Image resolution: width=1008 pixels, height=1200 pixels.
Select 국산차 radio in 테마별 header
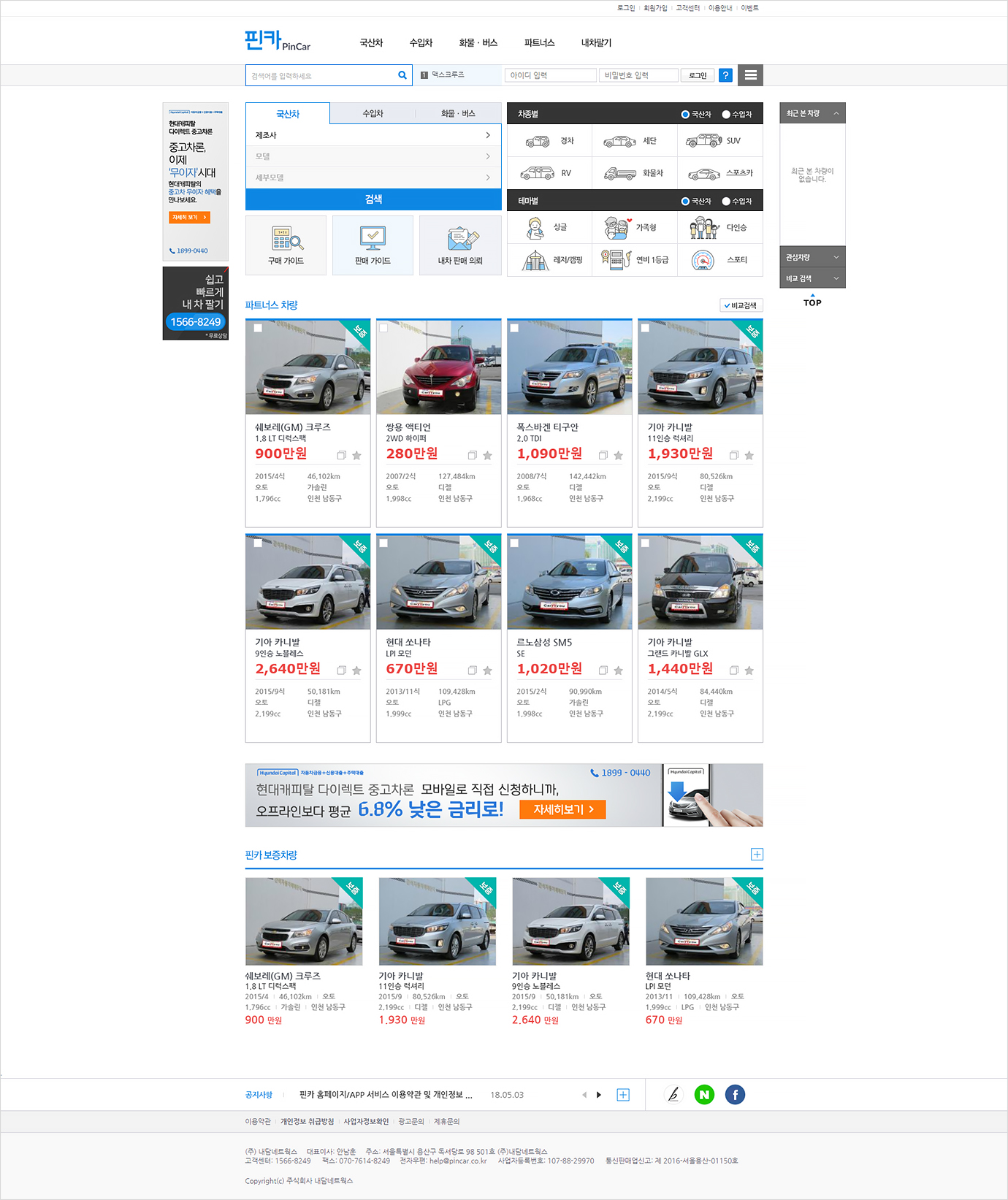(x=685, y=202)
